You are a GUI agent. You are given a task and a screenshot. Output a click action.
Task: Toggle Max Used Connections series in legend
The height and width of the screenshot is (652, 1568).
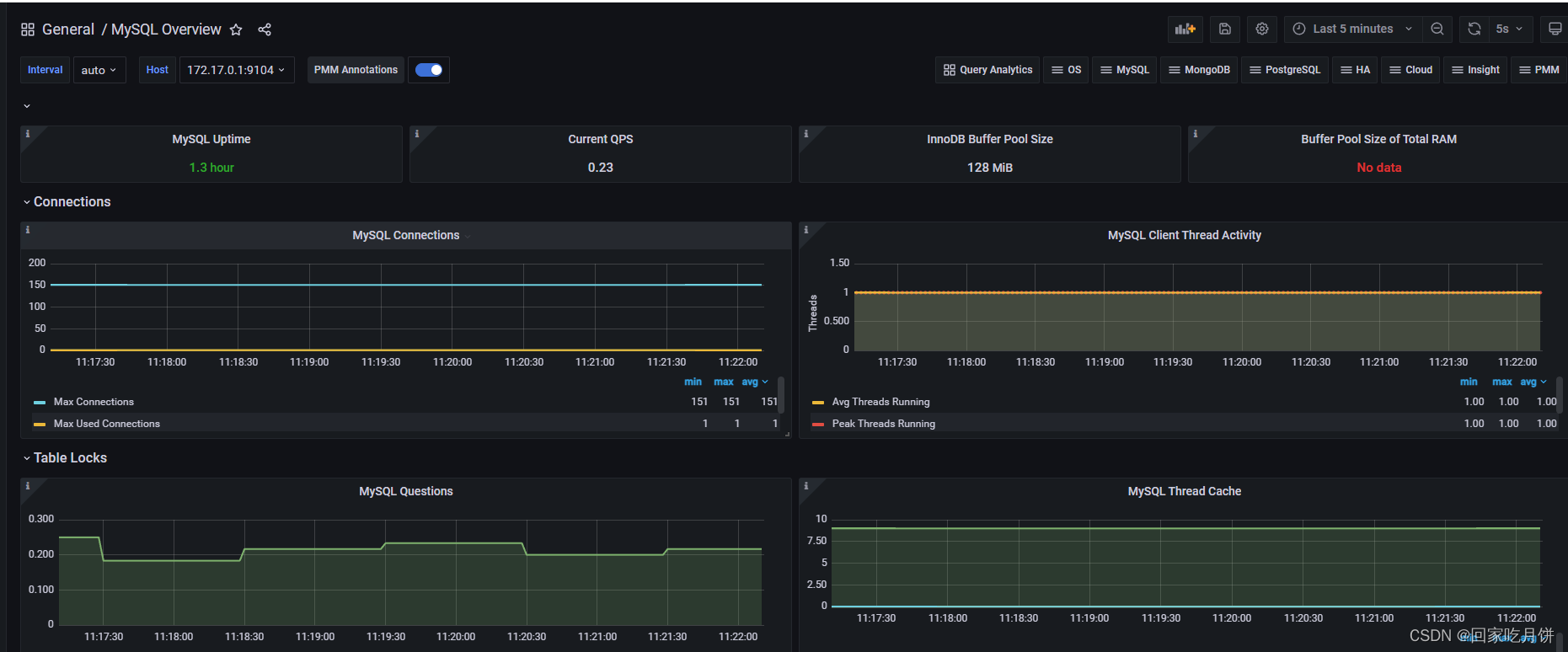(x=107, y=424)
